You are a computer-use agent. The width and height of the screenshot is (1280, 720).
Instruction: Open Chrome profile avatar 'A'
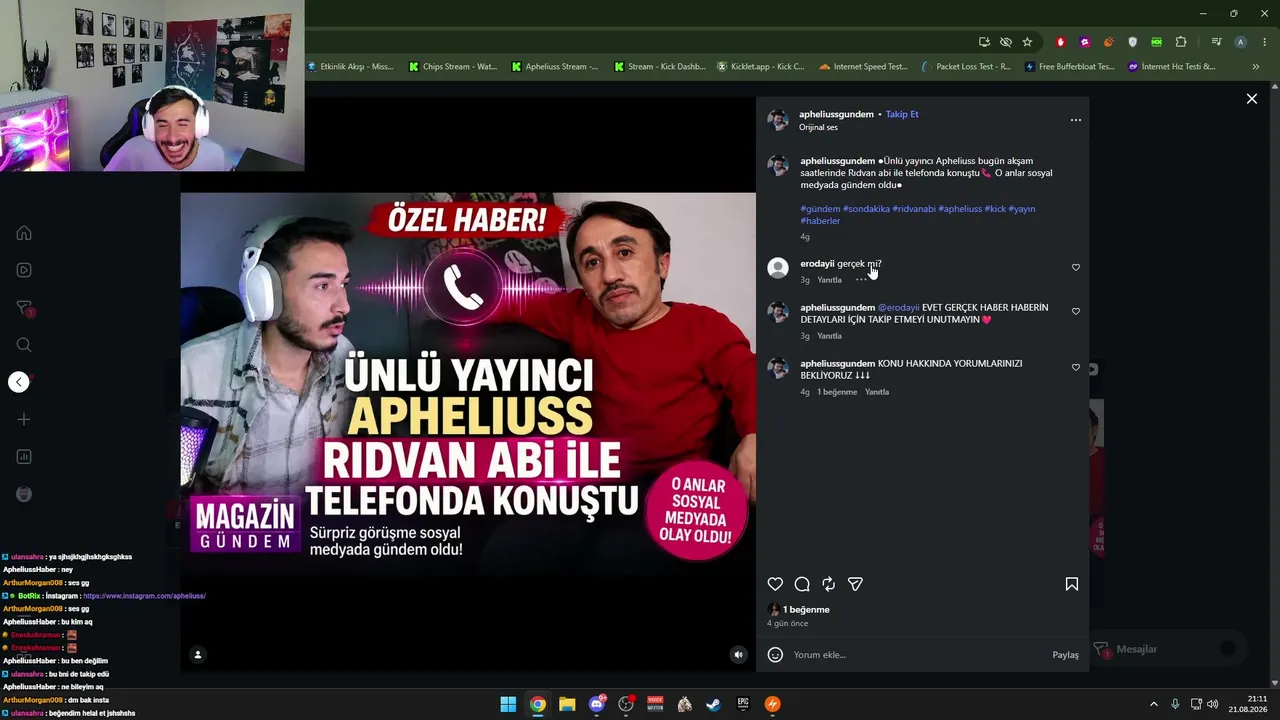1240,42
